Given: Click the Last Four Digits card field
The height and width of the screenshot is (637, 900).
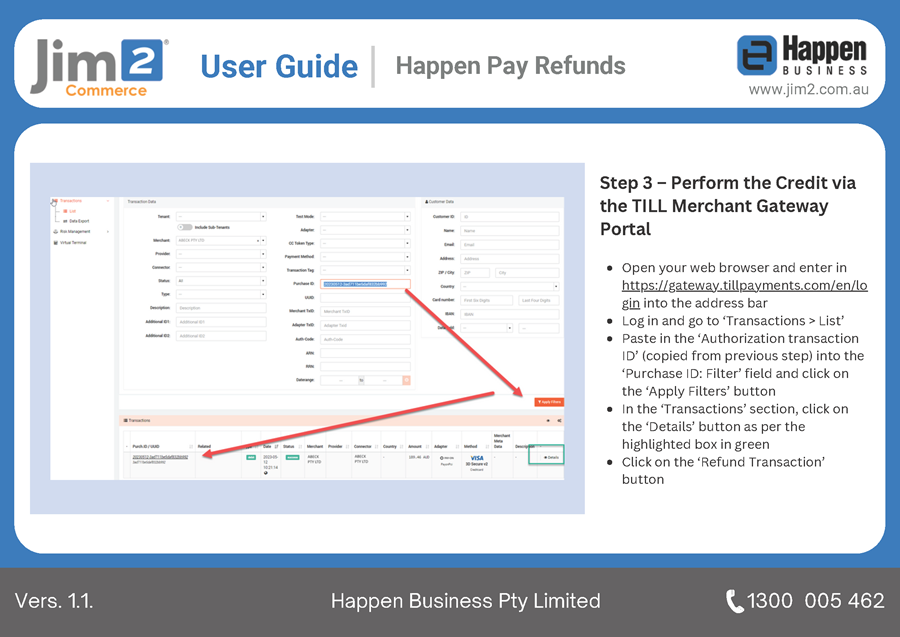Looking at the screenshot, I should pyautogui.click(x=538, y=300).
